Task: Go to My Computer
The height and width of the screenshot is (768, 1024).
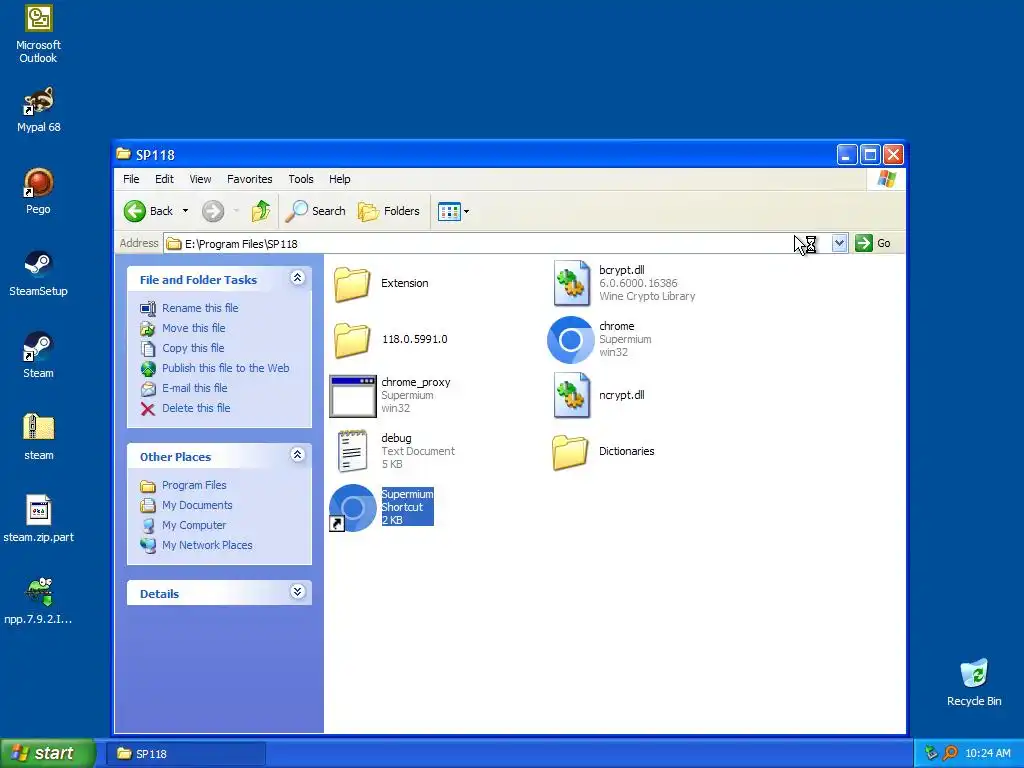Action: (183, 525)
